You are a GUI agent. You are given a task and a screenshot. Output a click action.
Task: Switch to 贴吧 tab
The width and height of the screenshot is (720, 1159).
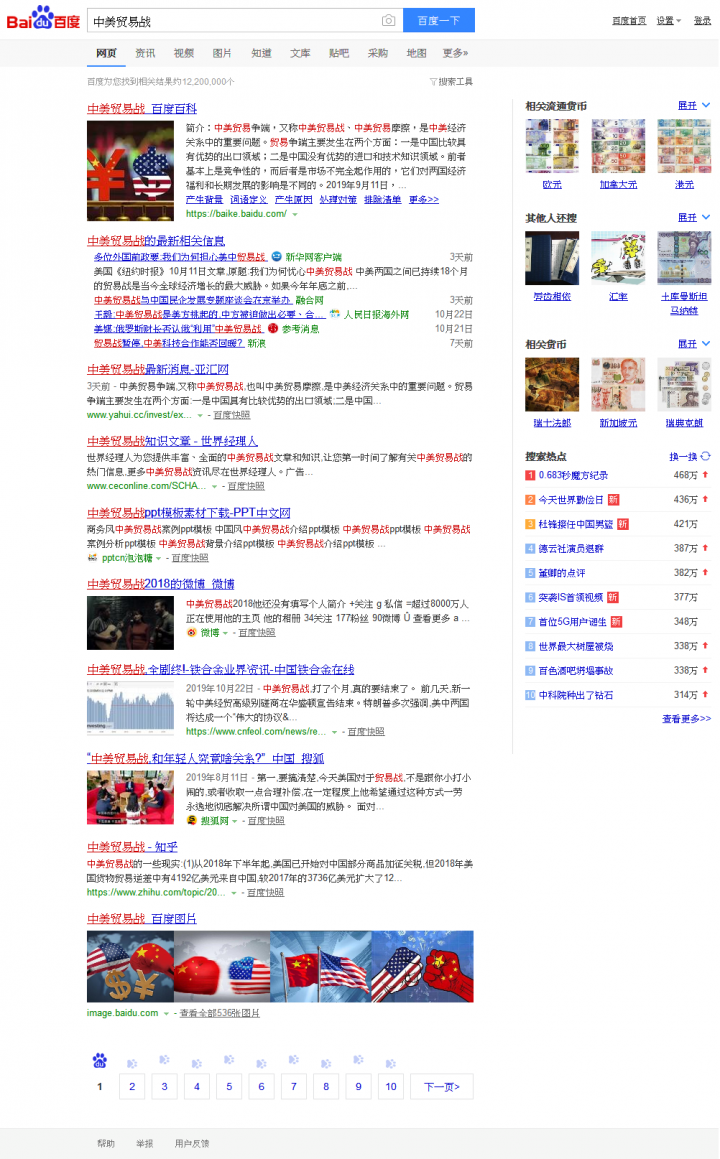[x=339, y=53]
